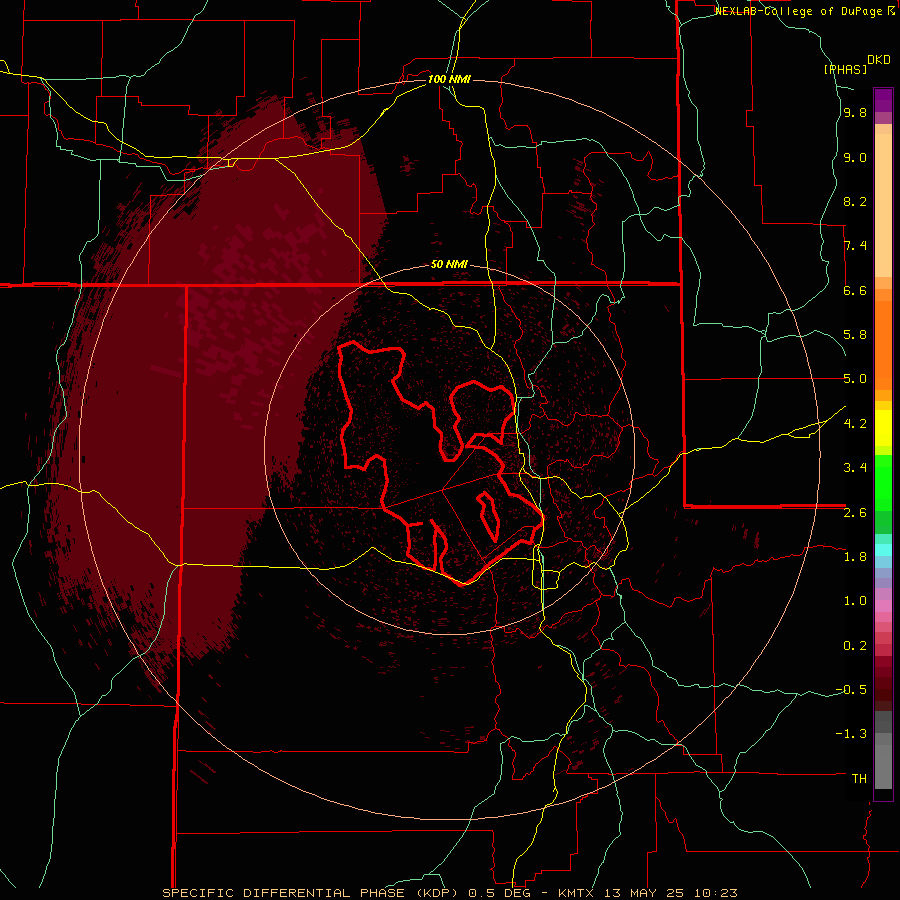Pick the bright green band beside 3.4

[x=883, y=483]
